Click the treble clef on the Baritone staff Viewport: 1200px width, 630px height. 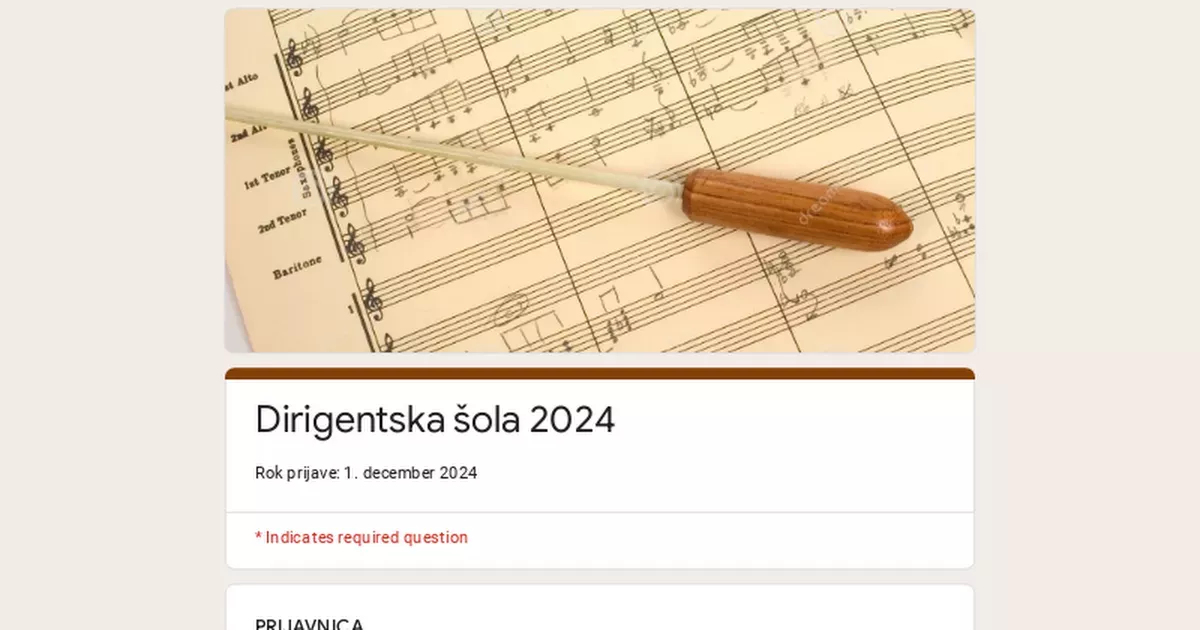[x=354, y=244]
